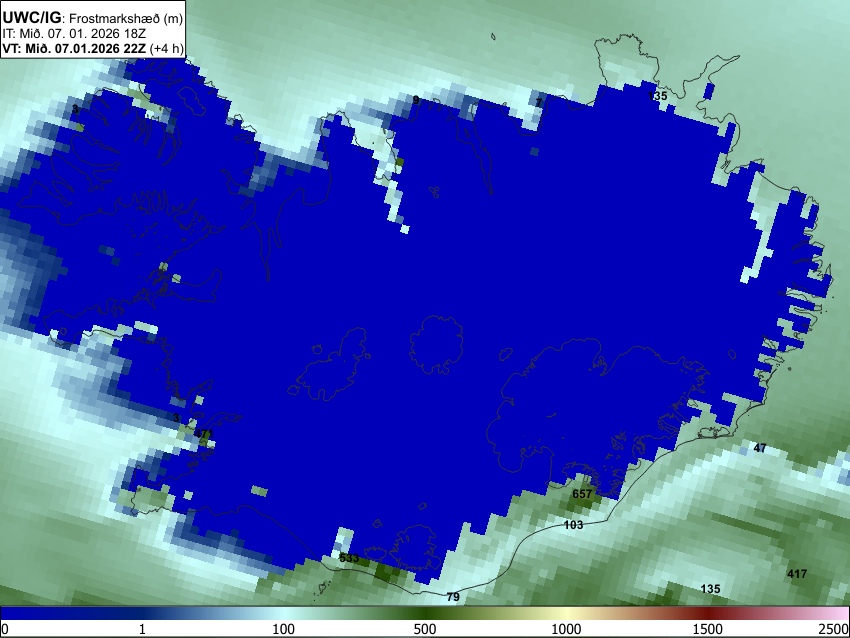Click the dark green color band above 500
The image size is (850, 638).
(424, 614)
